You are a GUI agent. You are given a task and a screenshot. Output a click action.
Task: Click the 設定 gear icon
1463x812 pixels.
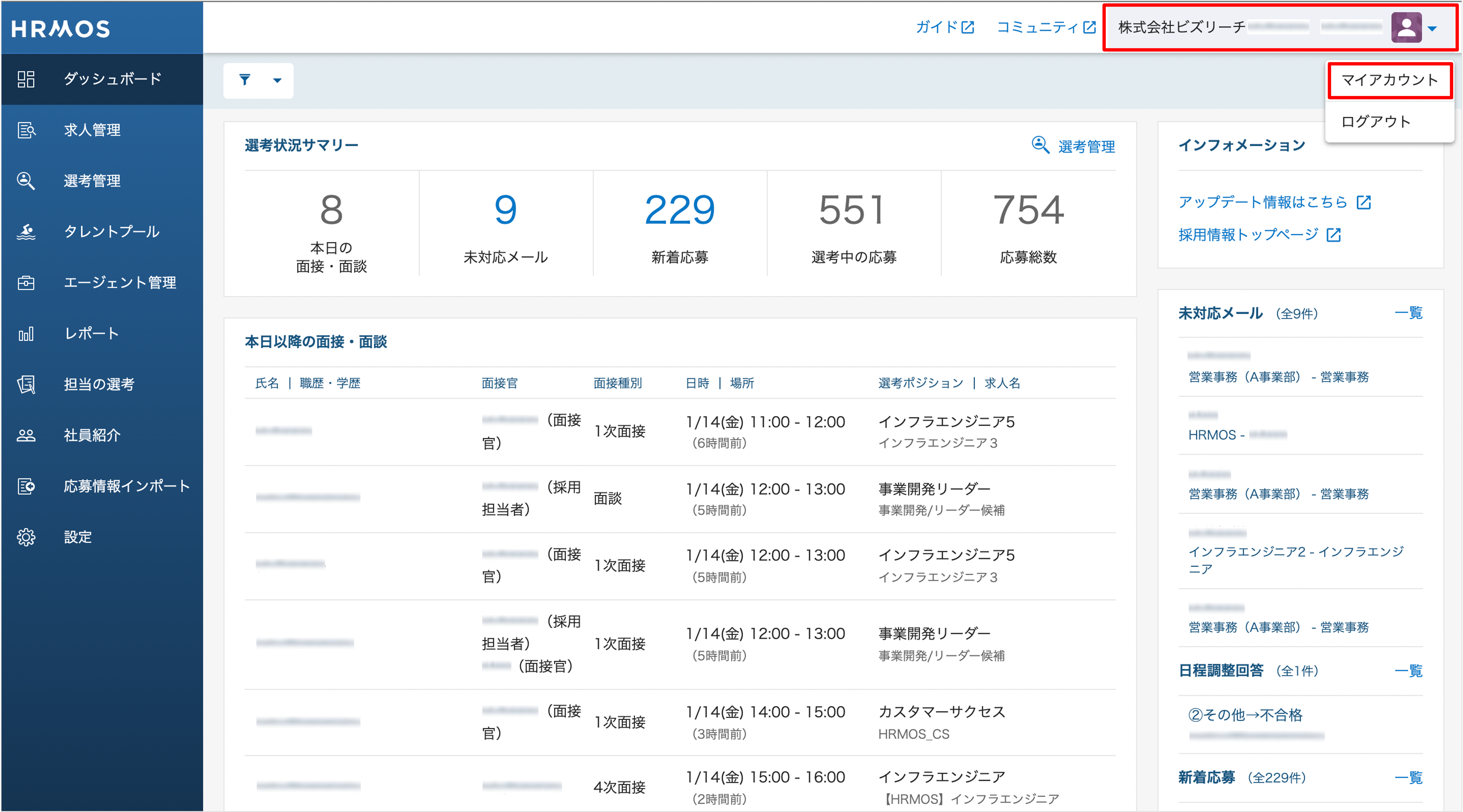26,537
